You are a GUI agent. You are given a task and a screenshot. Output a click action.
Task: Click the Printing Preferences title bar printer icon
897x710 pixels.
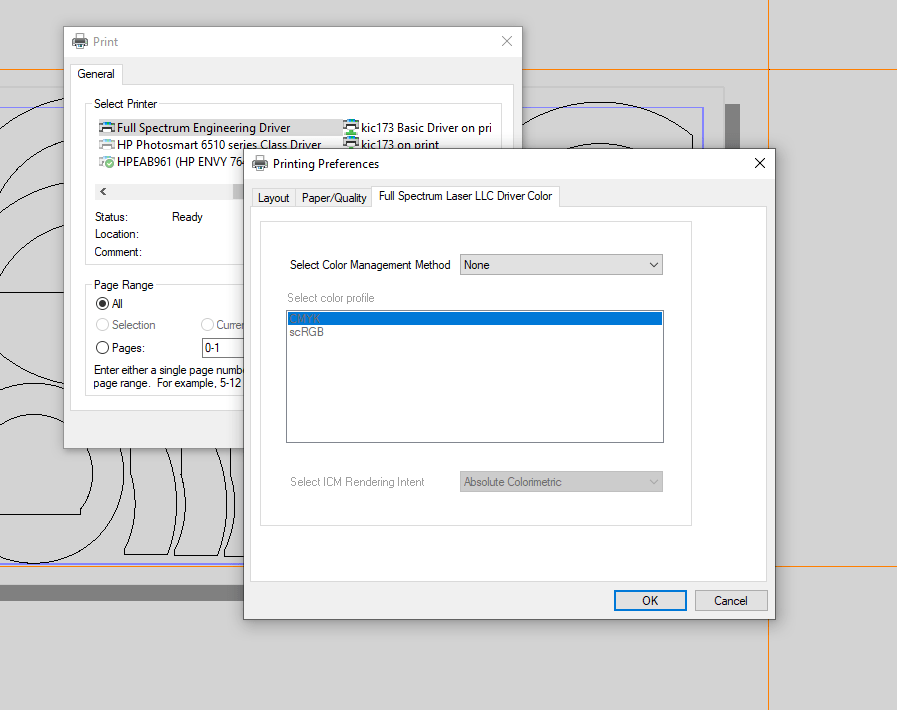(260, 163)
